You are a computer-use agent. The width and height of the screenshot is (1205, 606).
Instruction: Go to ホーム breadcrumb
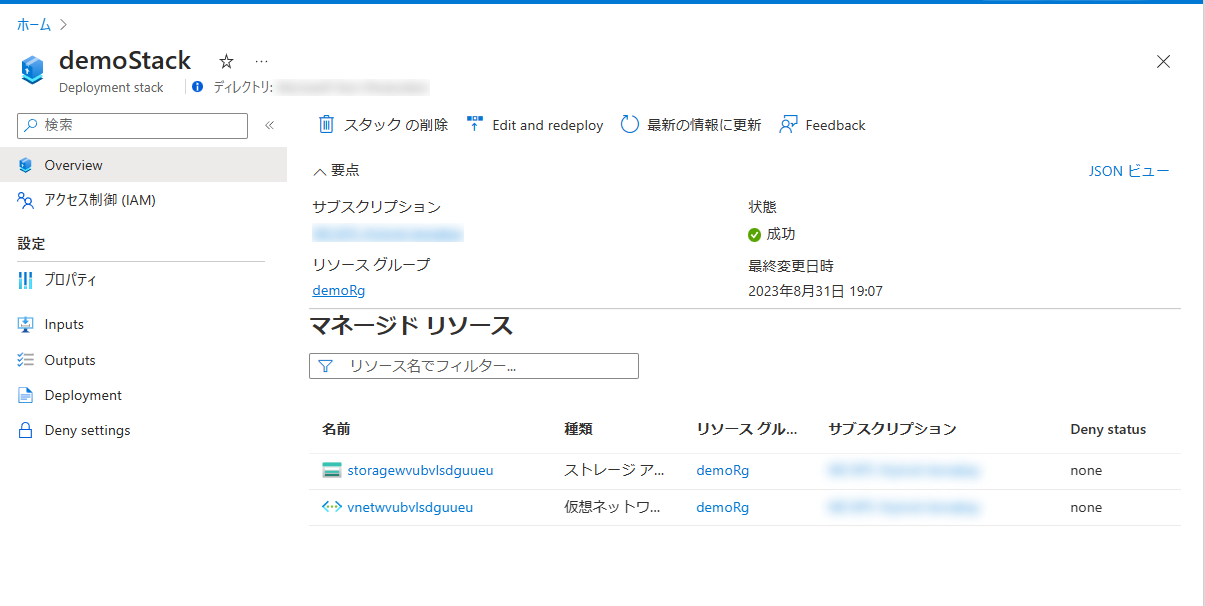coord(34,24)
